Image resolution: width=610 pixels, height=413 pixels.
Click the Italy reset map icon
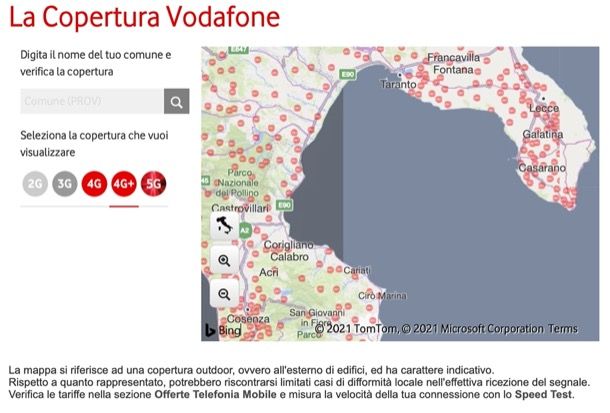click(x=224, y=226)
